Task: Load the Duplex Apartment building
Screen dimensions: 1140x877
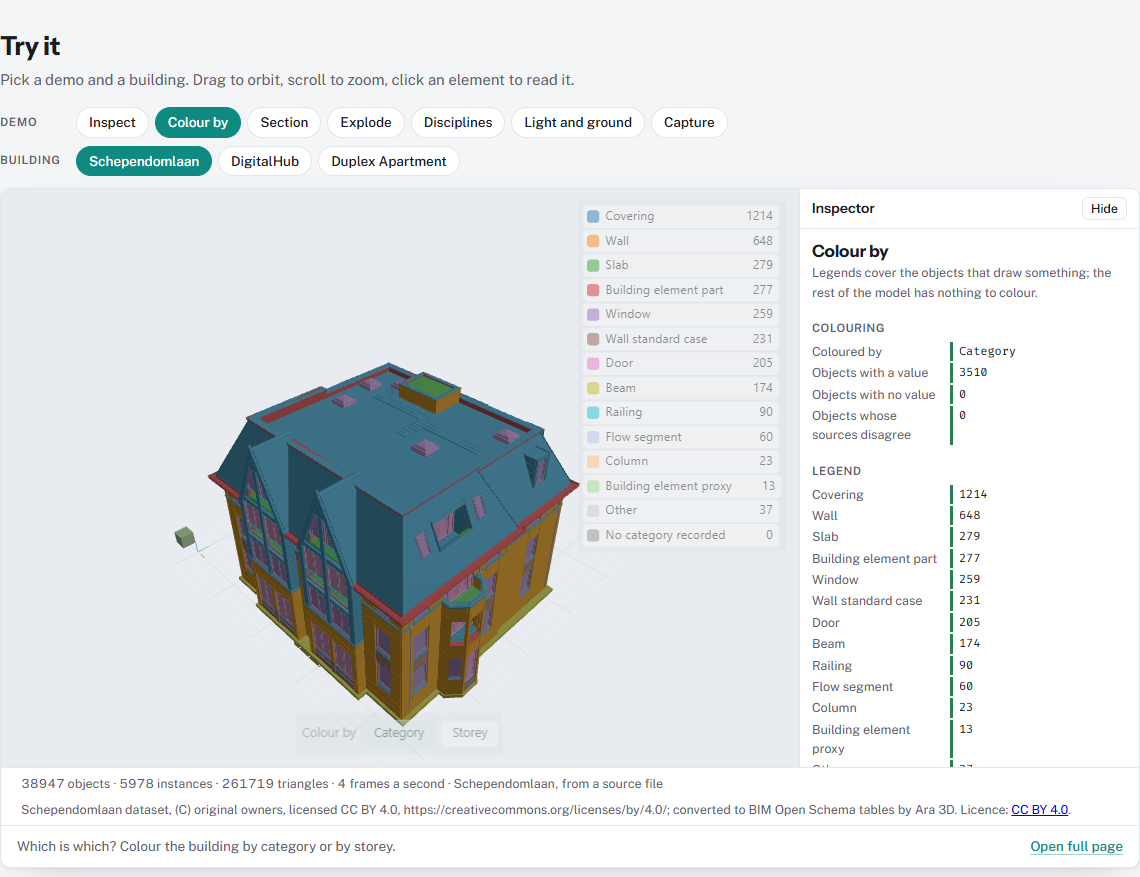Action: pos(389,161)
